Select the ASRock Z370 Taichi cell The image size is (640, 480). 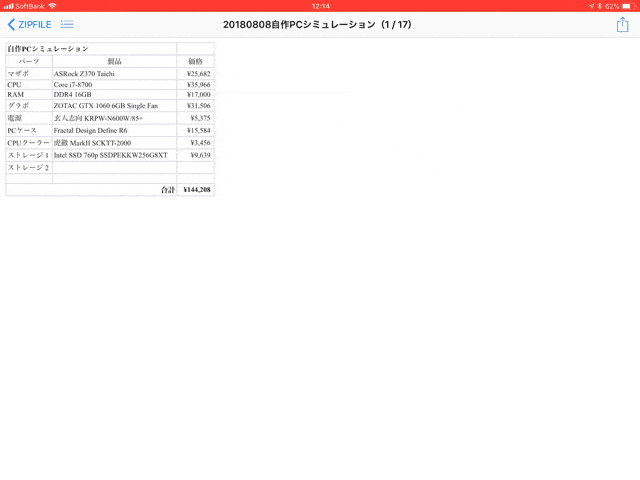pos(115,73)
